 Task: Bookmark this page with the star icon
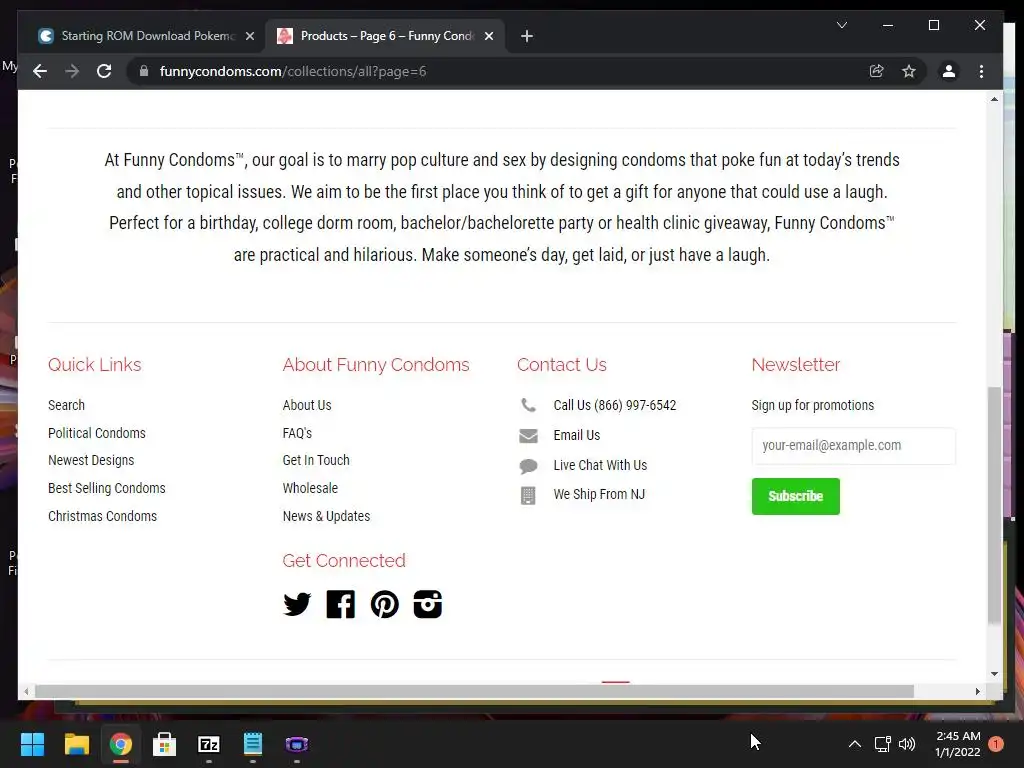(908, 71)
